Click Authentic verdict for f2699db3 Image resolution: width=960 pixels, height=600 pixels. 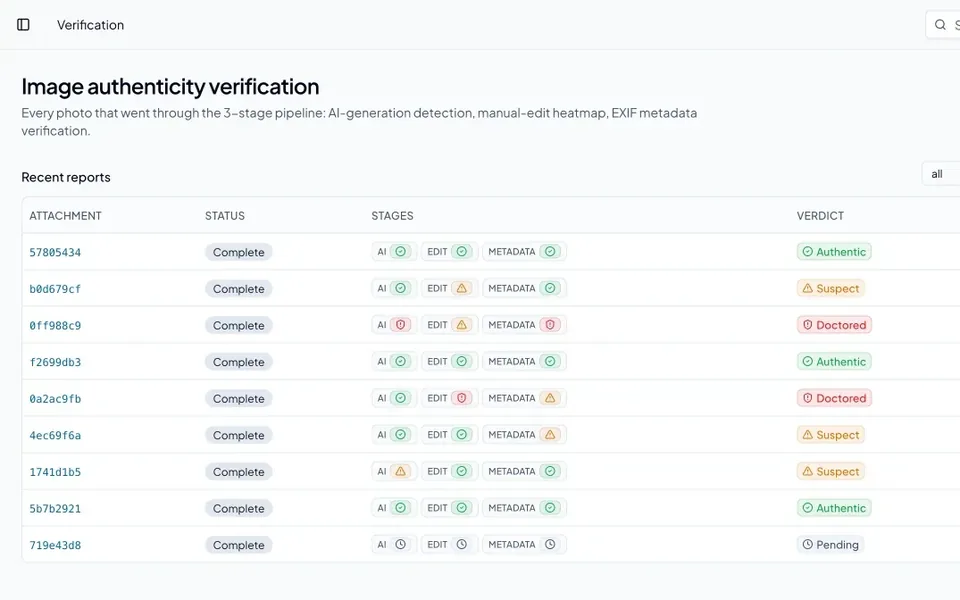(834, 362)
